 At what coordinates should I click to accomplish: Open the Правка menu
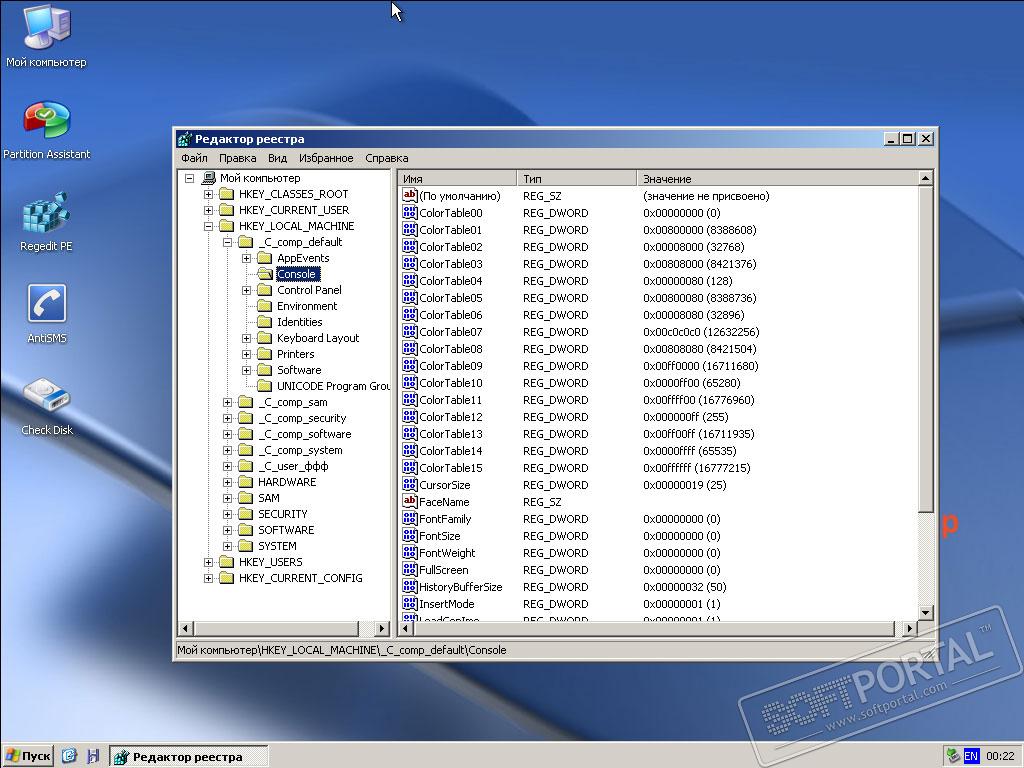[237, 158]
